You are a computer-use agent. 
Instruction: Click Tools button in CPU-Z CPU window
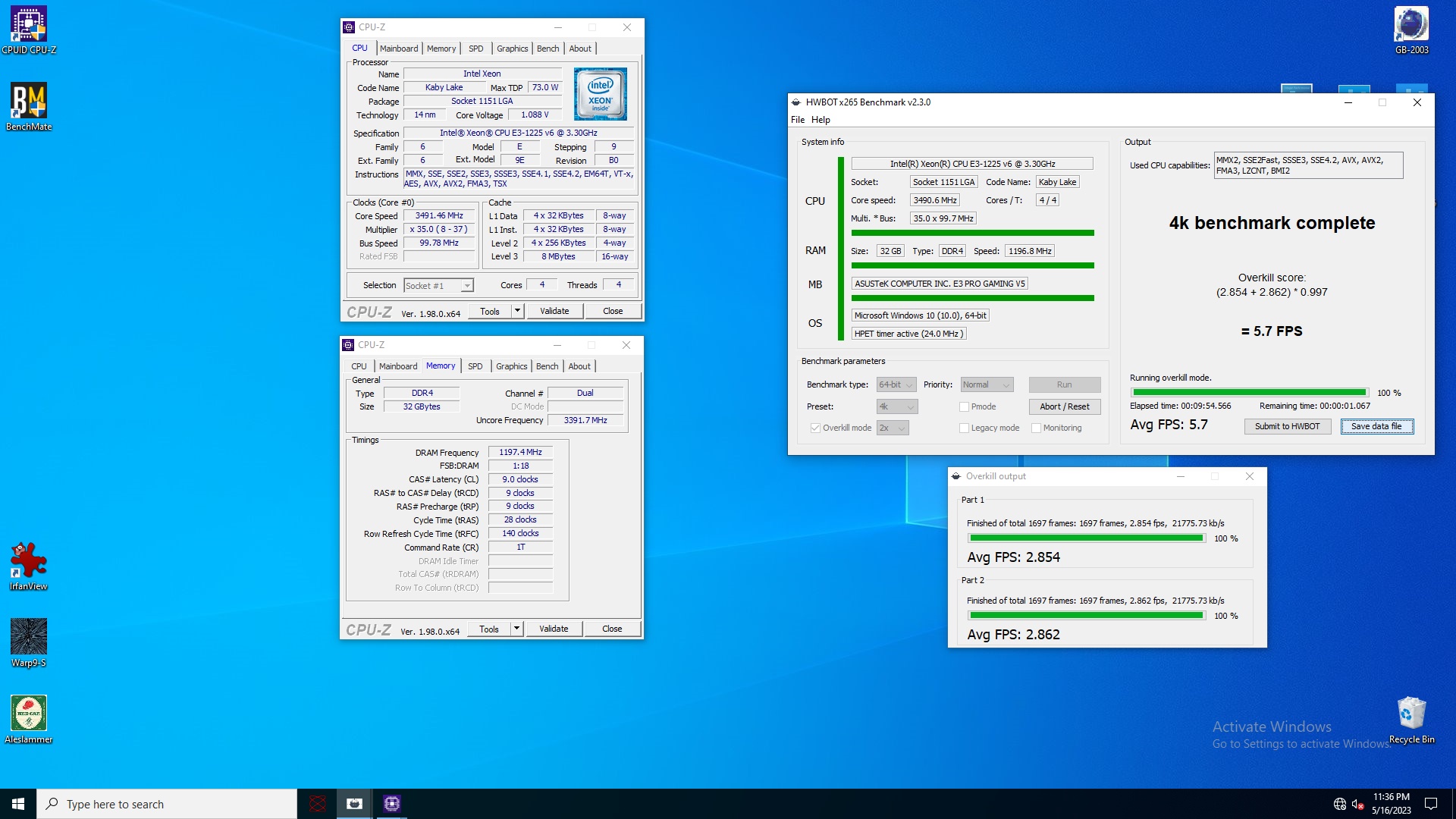(490, 311)
